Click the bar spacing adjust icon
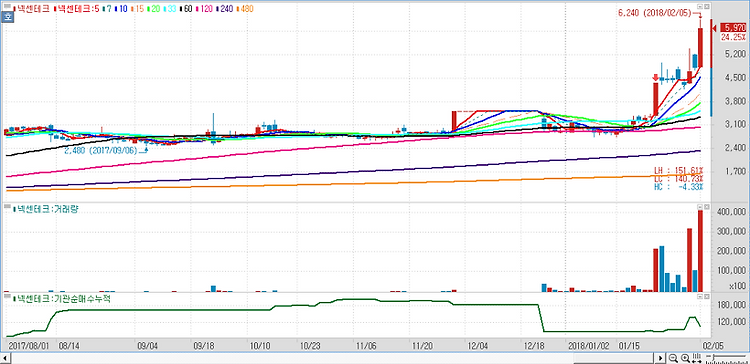Viewport: 750px width, 364px height. 697,358
